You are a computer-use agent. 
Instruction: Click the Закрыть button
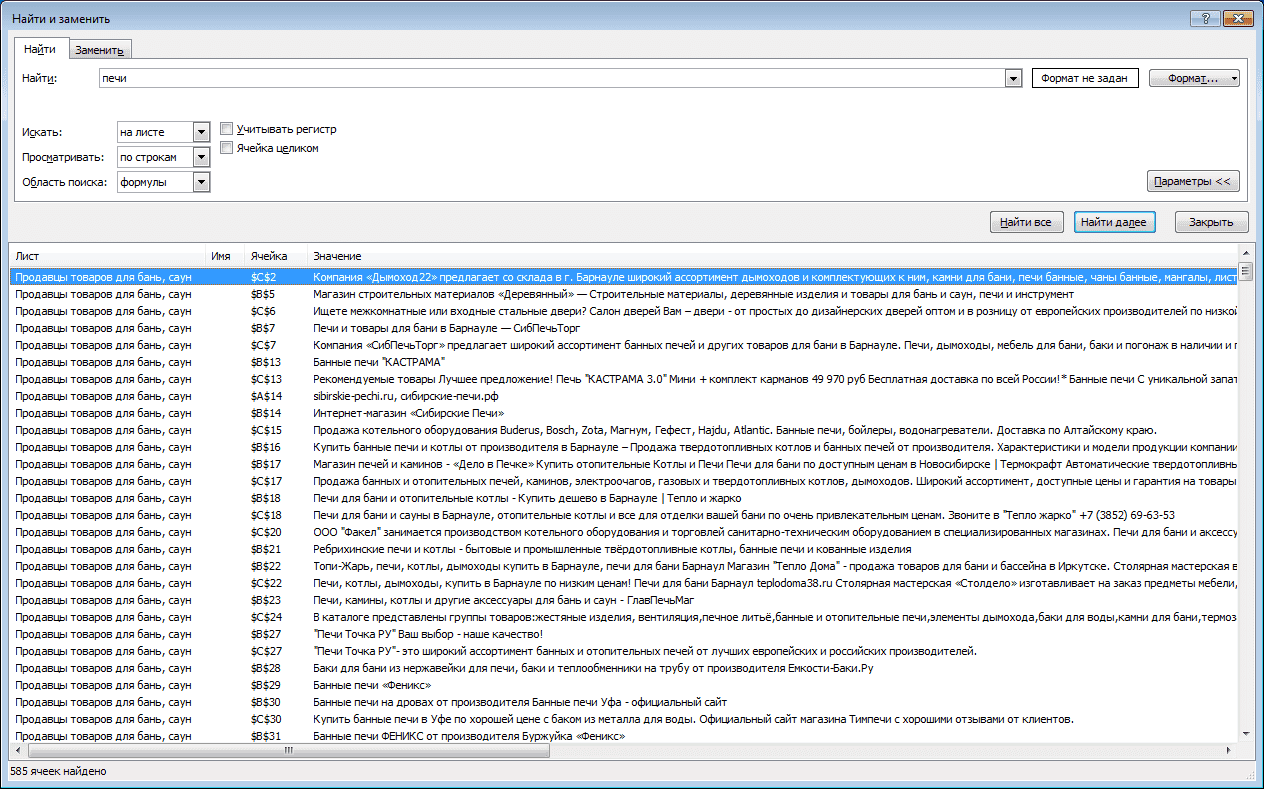(1211, 222)
